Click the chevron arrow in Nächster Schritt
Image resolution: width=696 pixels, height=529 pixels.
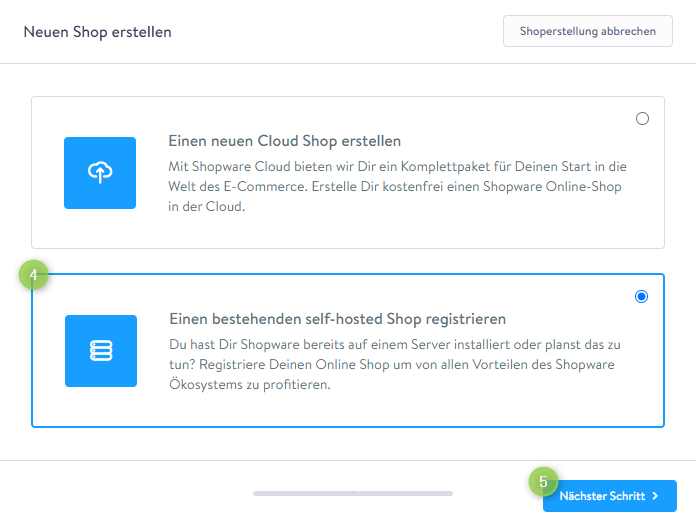[656, 496]
